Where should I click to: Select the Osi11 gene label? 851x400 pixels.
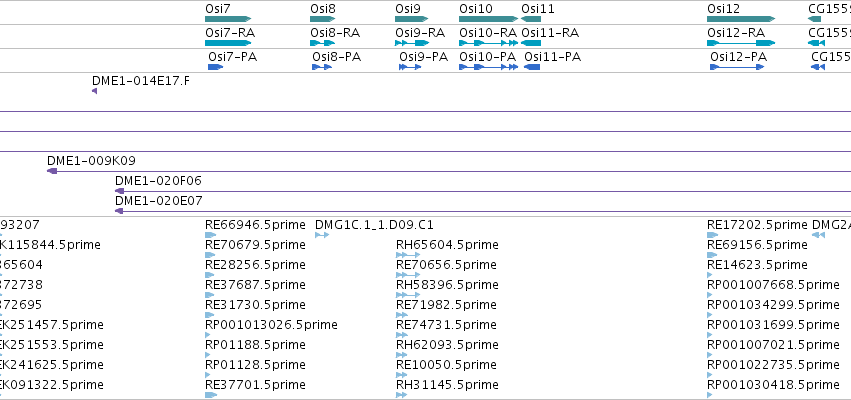(x=538, y=9)
